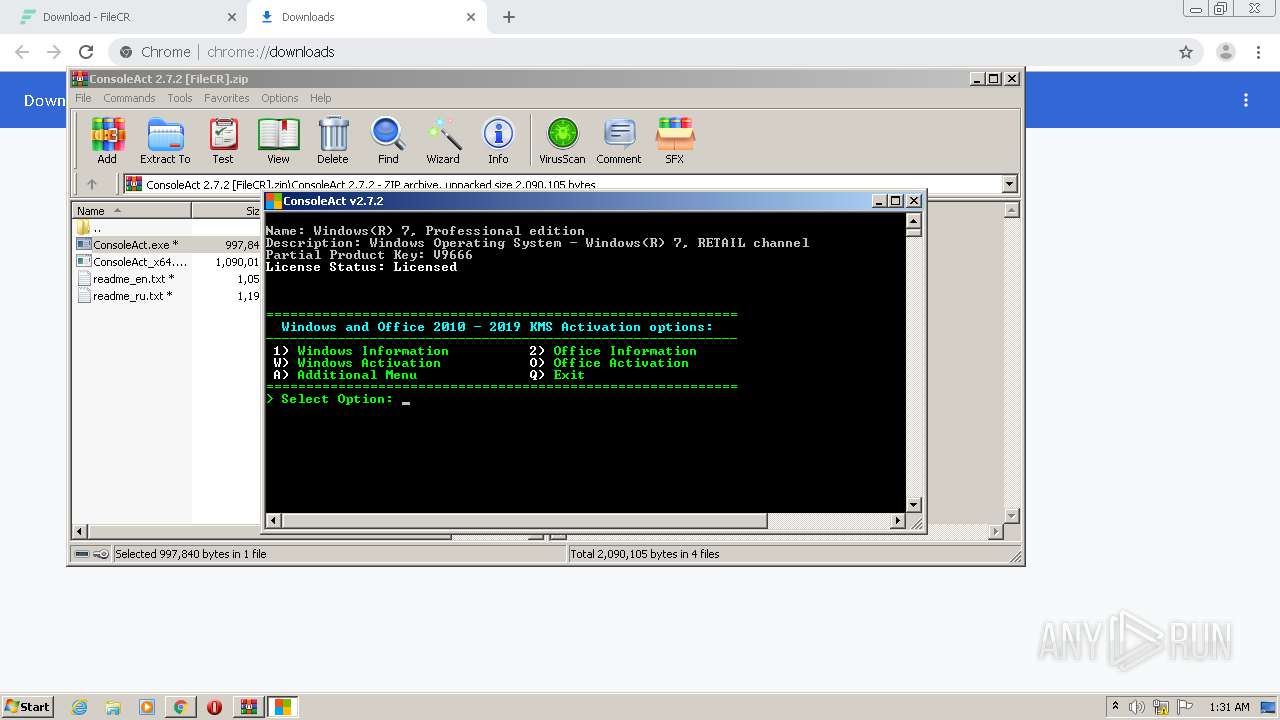Click the volume speaker tray icon

tap(1137, 707)
